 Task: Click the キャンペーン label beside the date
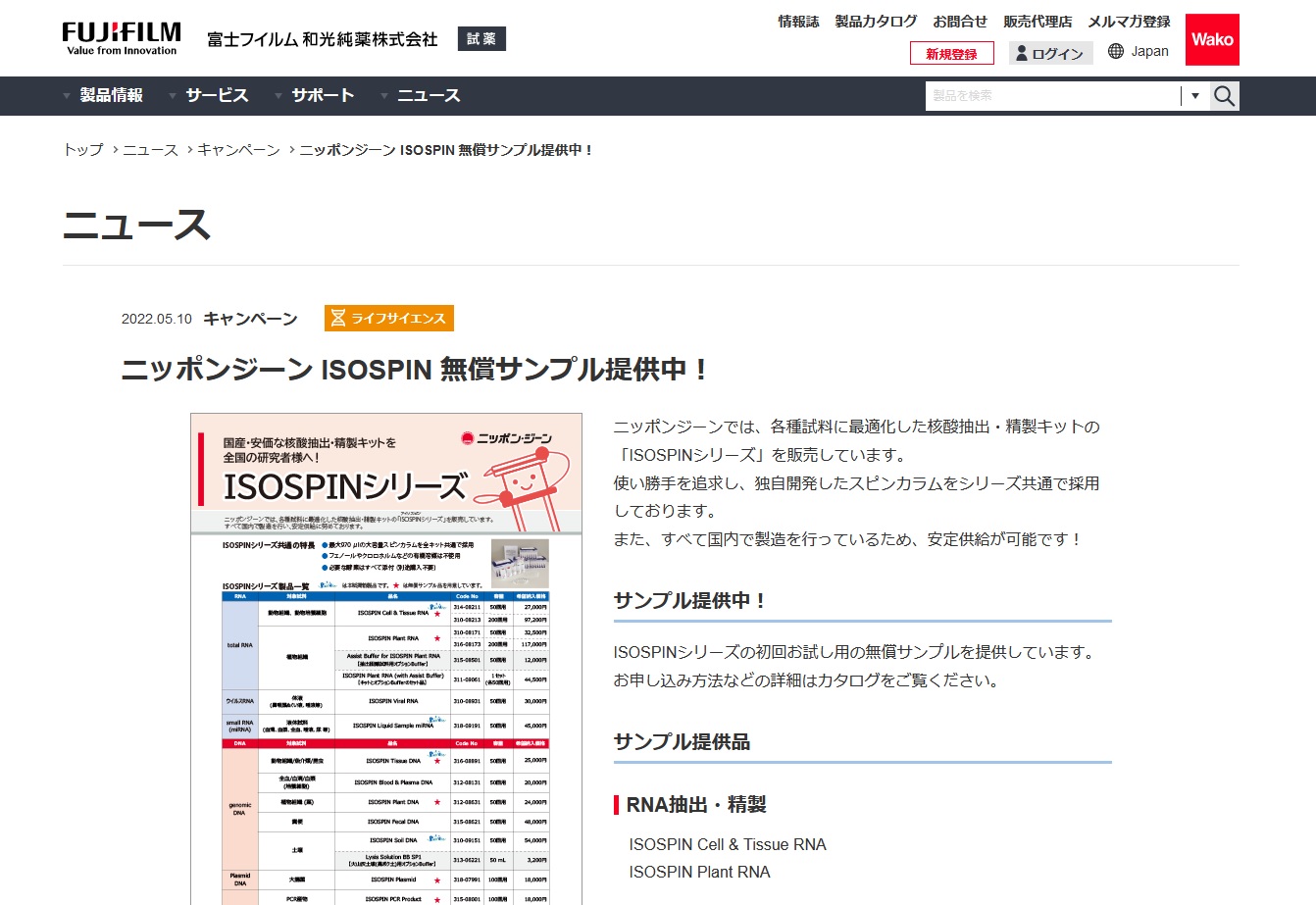251,319
